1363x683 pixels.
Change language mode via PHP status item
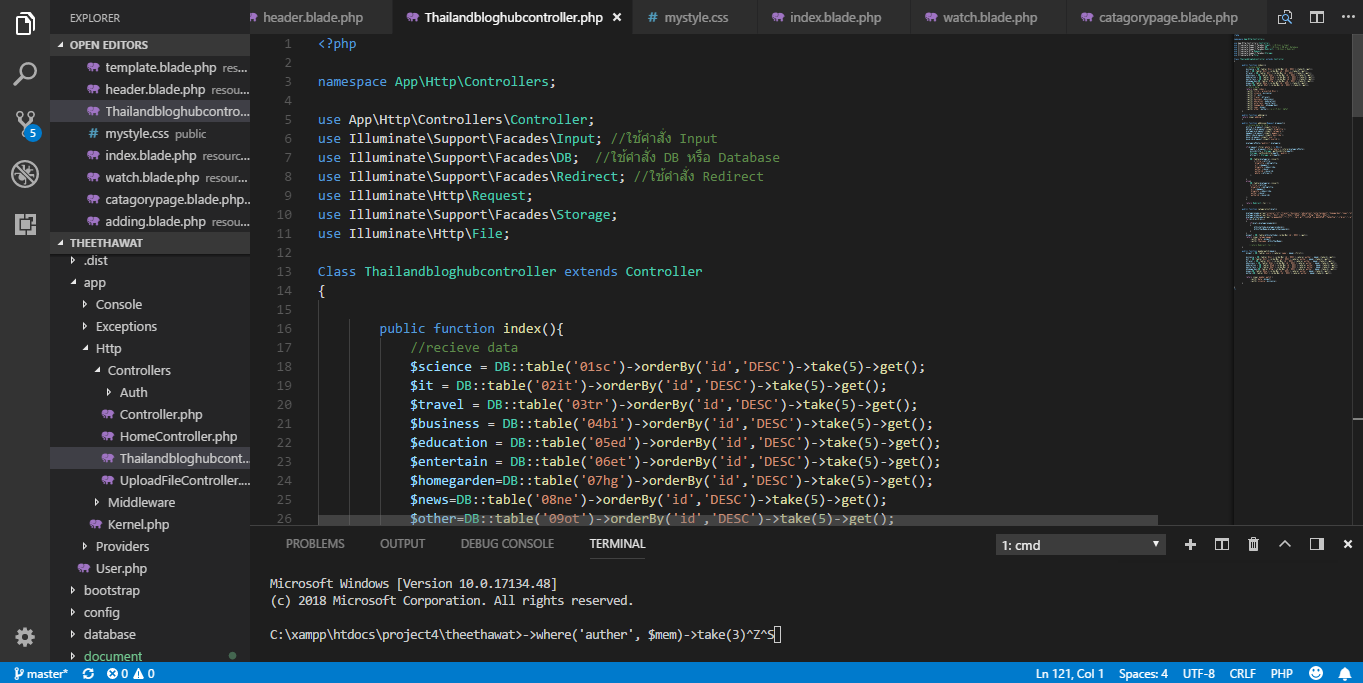tap(1282, 674)
